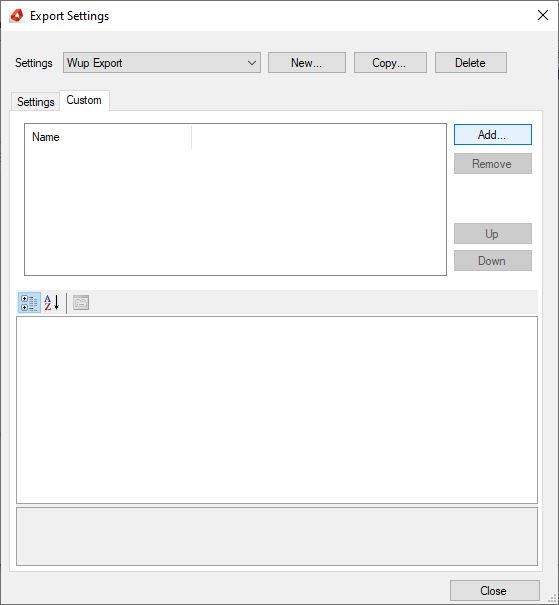Open the Property Pages icon

[81, 302]
